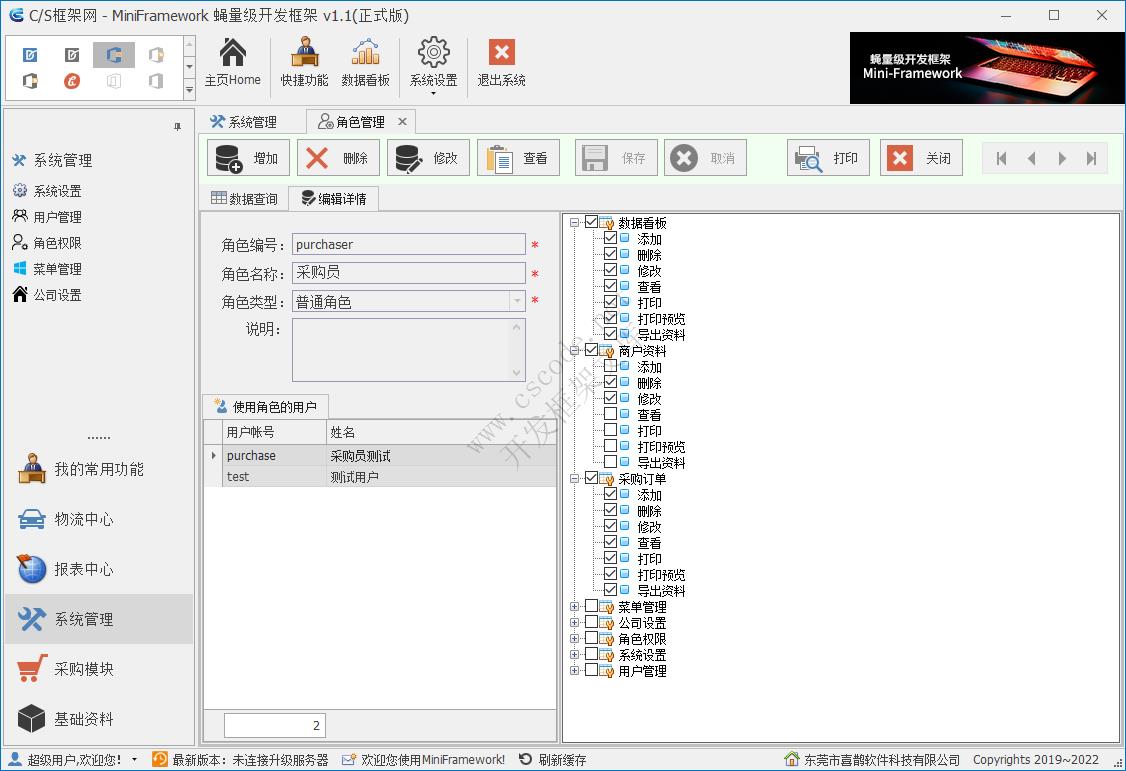Expand the 菜单管理 tree node
The width and height of the screenshot is (1126, 771).
pos(573,605)
